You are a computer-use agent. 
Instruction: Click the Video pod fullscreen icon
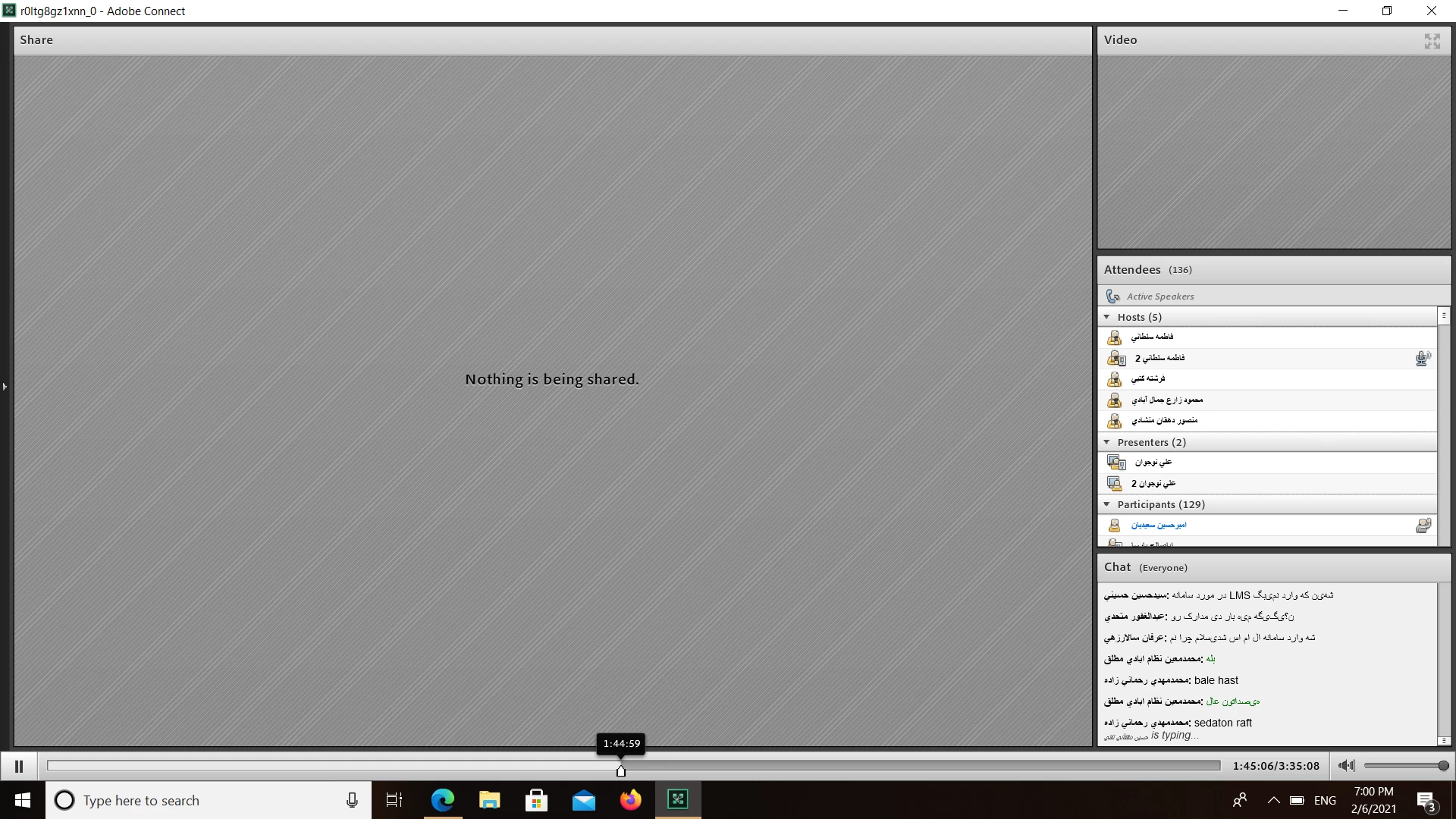[1432, 41]
